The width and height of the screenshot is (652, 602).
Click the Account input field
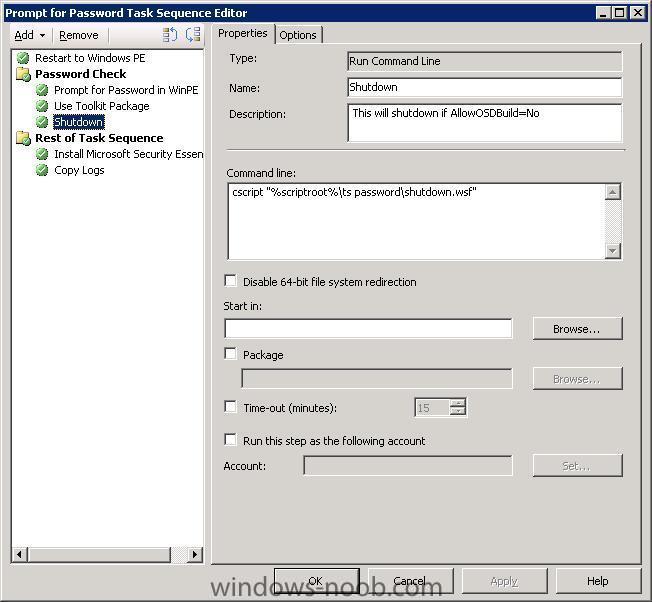click(x=408, y=466)
